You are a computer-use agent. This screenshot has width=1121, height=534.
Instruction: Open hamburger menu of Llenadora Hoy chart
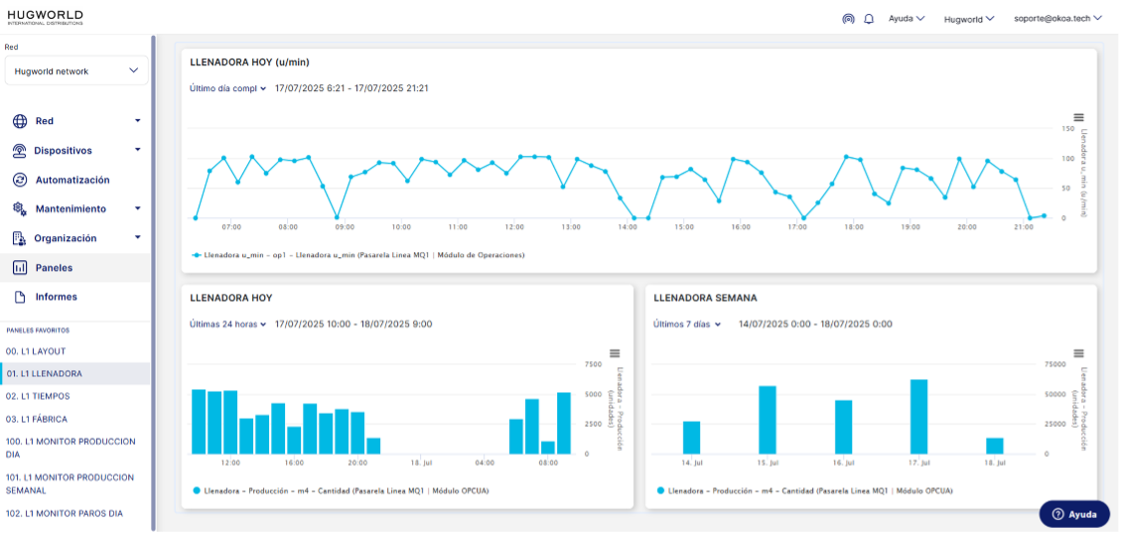tap(615, 353)
